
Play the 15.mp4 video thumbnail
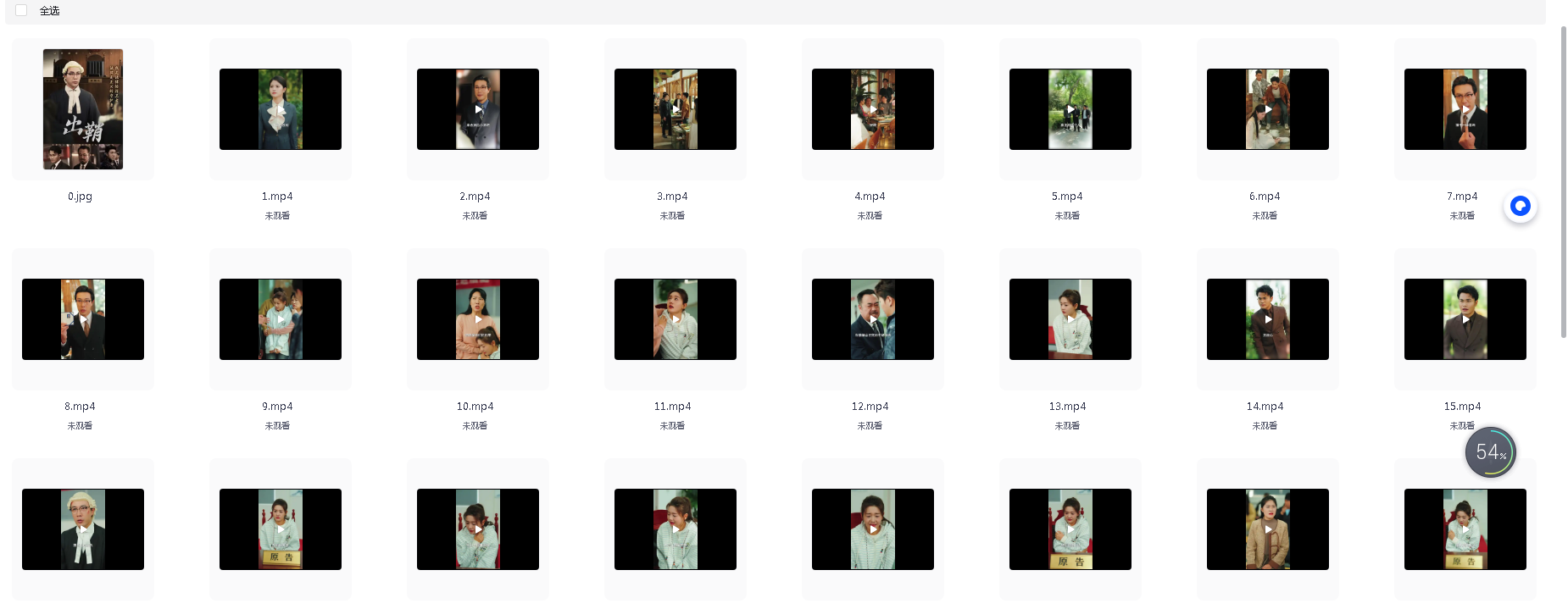[1465, 319]
